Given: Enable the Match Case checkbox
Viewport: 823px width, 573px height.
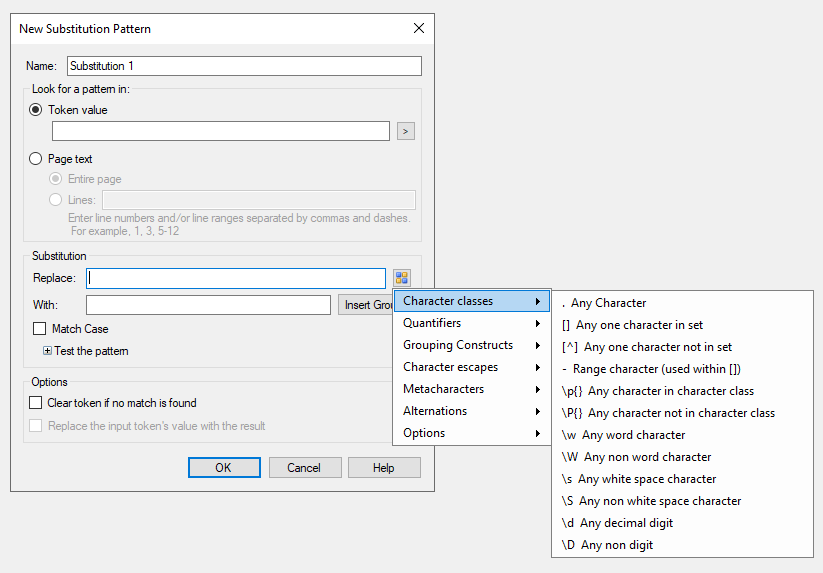Looking at the screenshot, I should click(x=40, y=329).
